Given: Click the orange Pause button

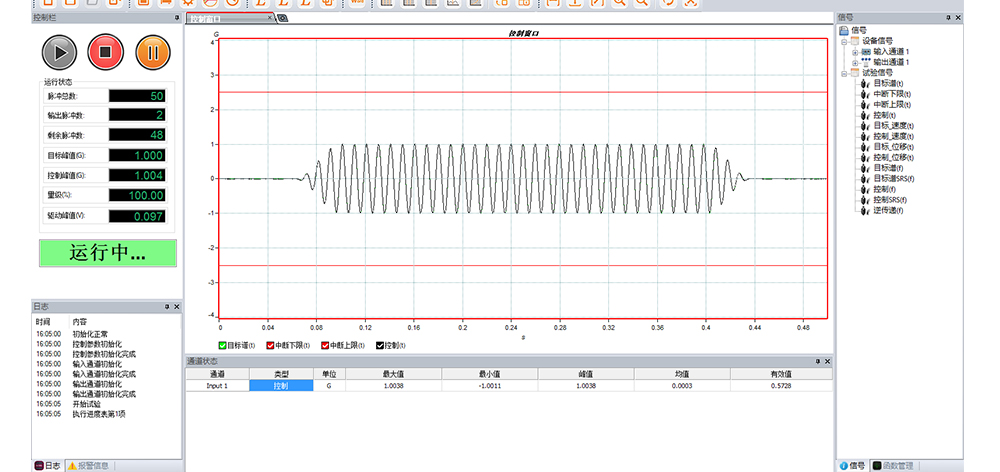Looking at the screenshot, I should point(153,52).
